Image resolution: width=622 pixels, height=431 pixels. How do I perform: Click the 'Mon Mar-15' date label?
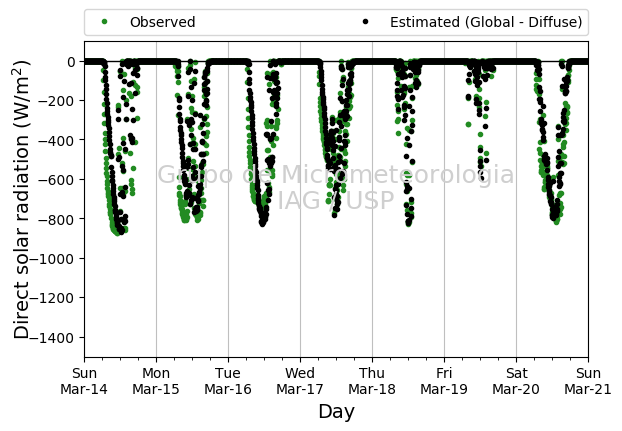point(156,381)
